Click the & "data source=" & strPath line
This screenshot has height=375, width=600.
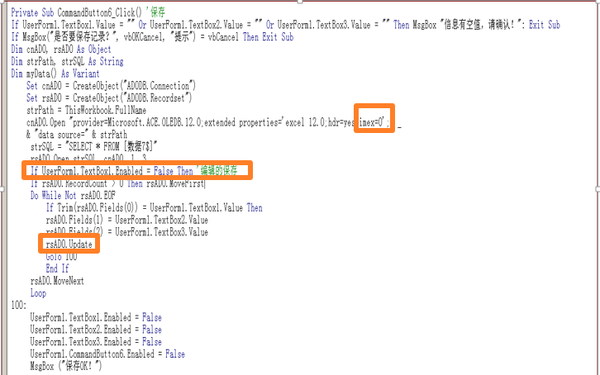77,135
